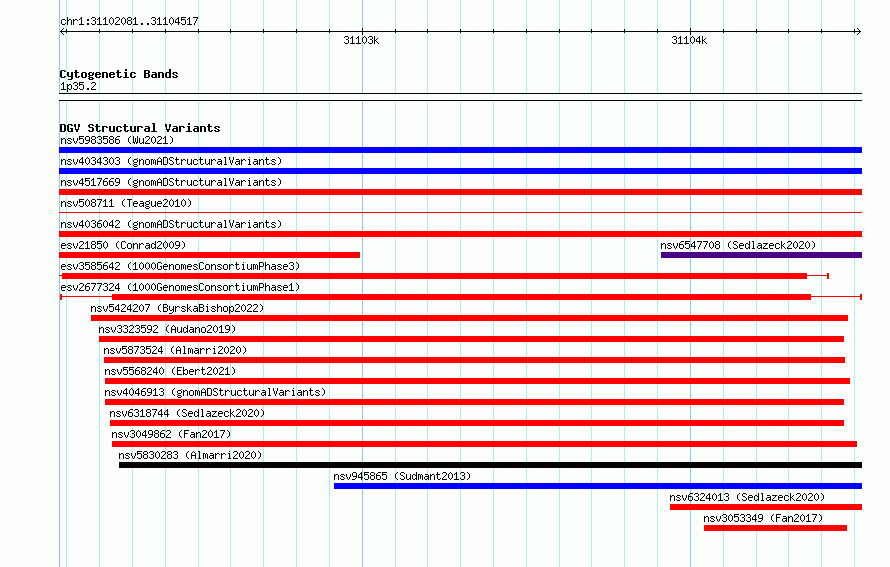Click nsv4046913 (gnomADStructuralVariants) label

[215, 392]
